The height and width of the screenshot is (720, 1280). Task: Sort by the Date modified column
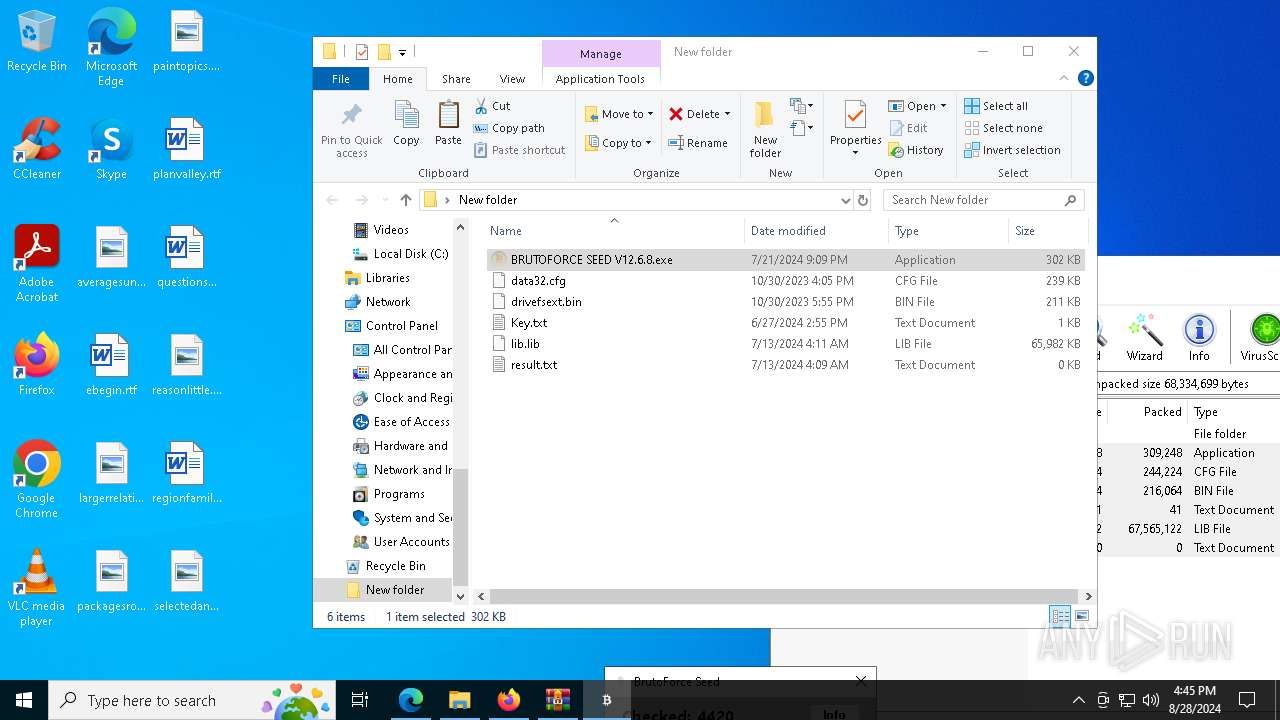(816, 231)
